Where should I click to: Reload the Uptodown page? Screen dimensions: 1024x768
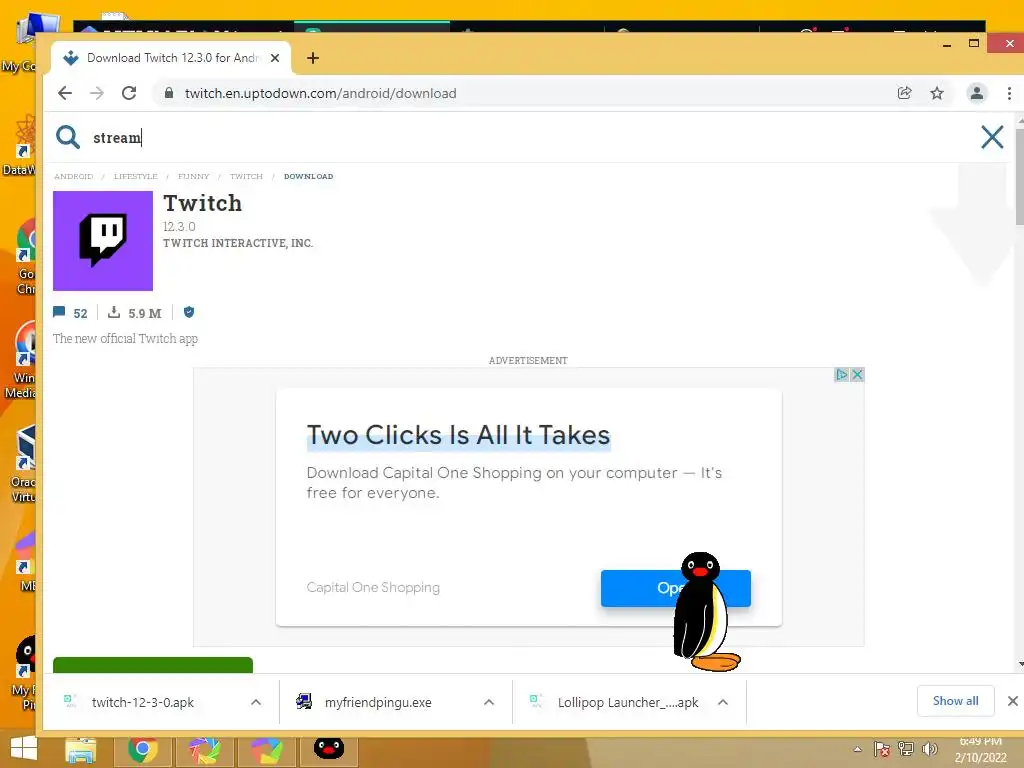click(129, 93)
